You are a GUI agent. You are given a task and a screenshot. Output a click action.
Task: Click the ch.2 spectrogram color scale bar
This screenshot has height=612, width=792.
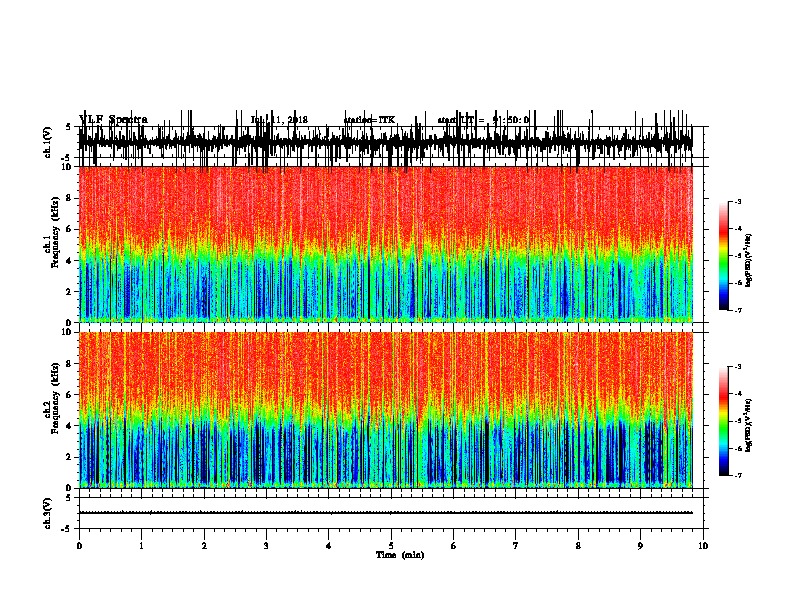tap(724, 421)
